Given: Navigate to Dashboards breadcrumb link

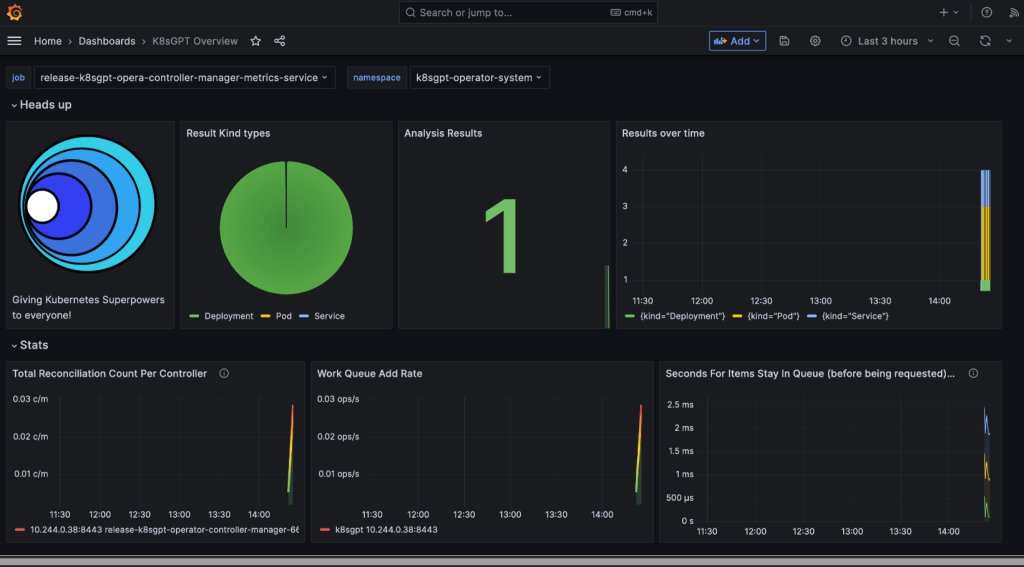Looking at the screenshot, I should click(x=107, y=41).
